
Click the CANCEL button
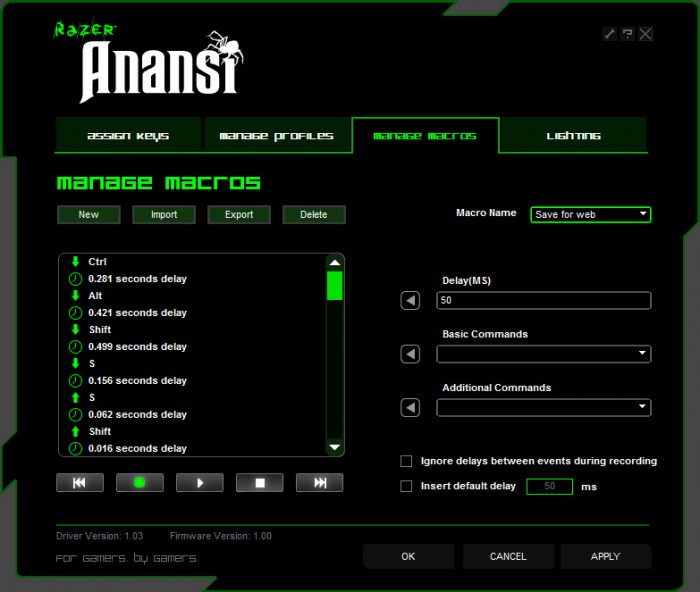508,556
